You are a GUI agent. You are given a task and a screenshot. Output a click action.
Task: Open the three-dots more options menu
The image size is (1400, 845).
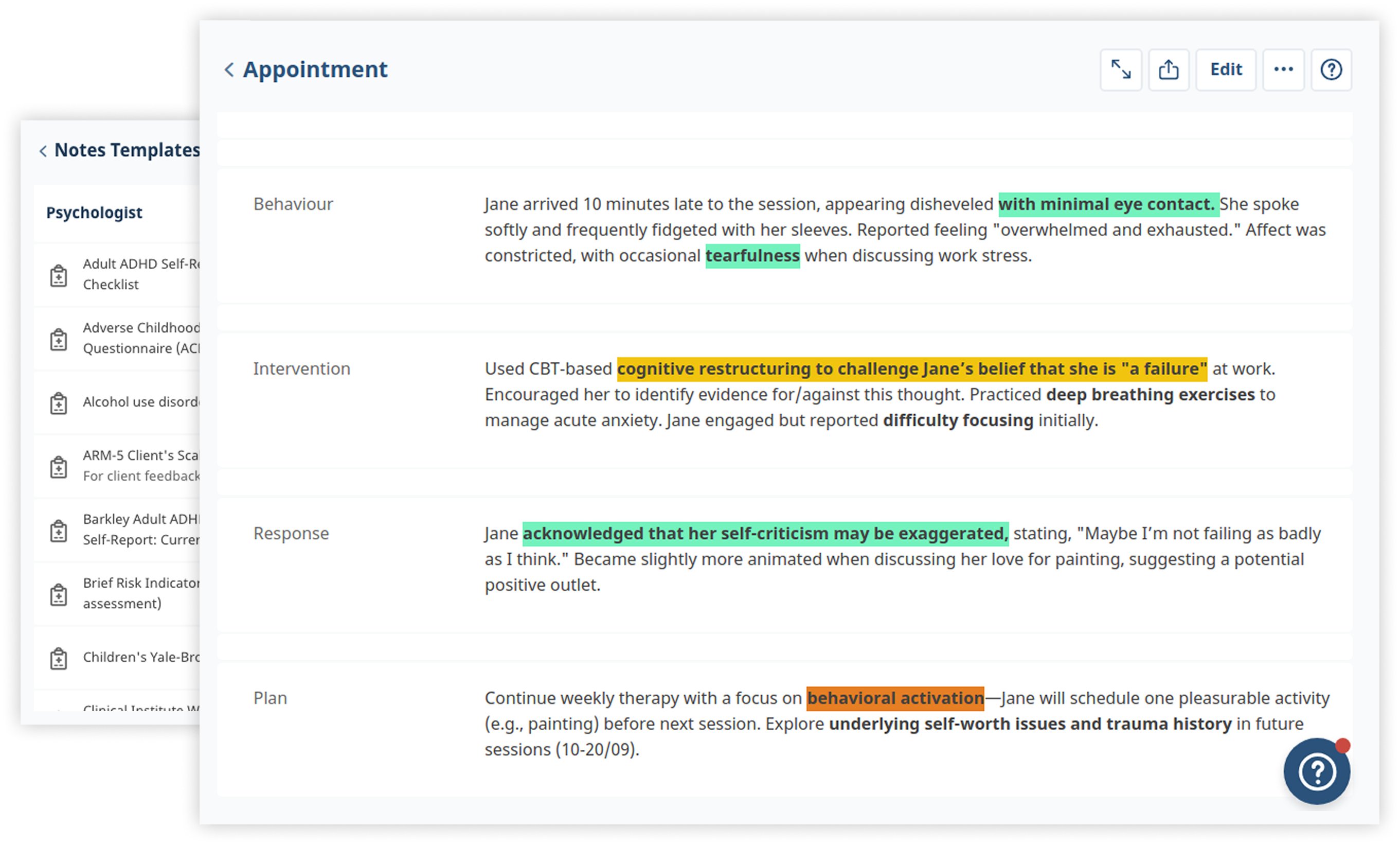[x=1283, y=69]
